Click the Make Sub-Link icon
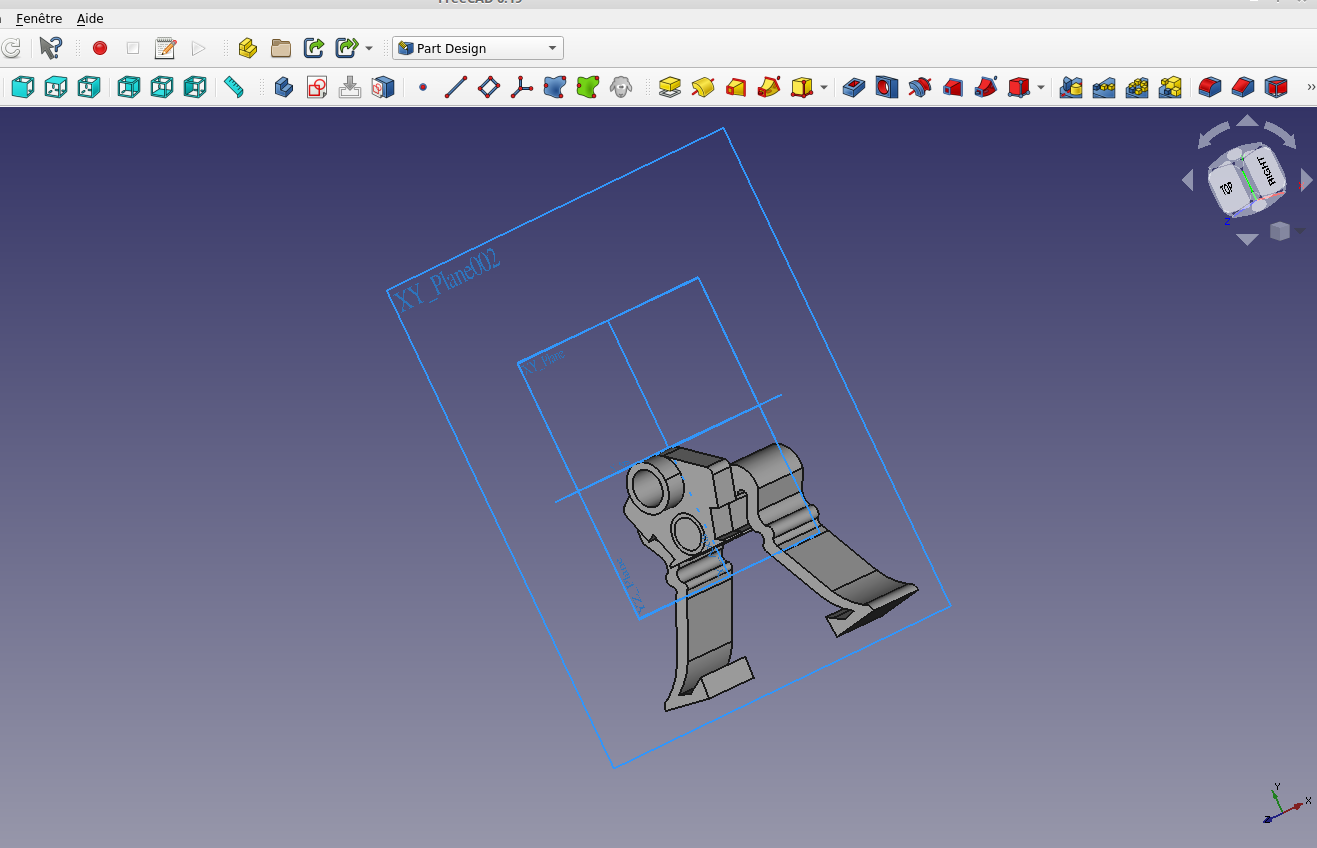 tap(347, 48)
